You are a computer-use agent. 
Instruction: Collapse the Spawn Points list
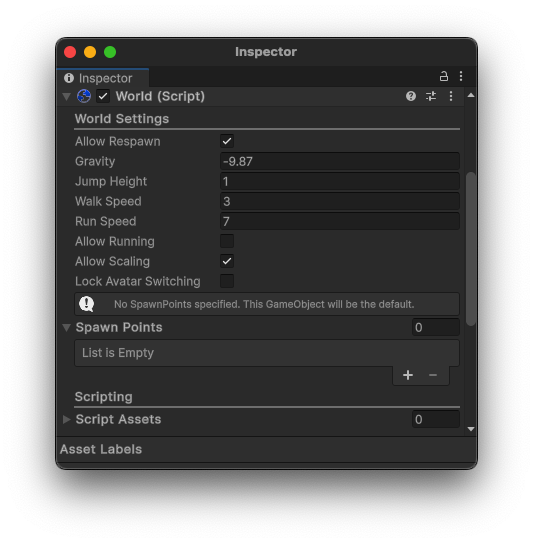click(x=66, y=327)
